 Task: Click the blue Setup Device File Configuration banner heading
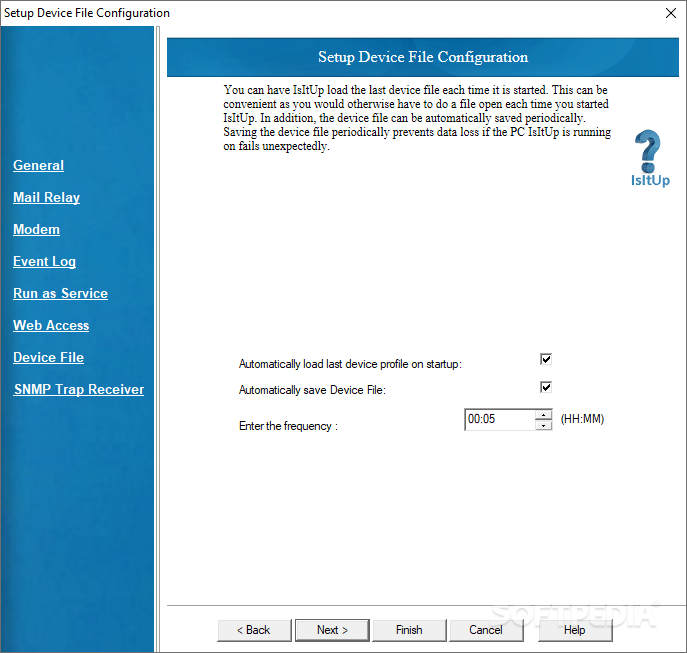(x=423, y=57)
